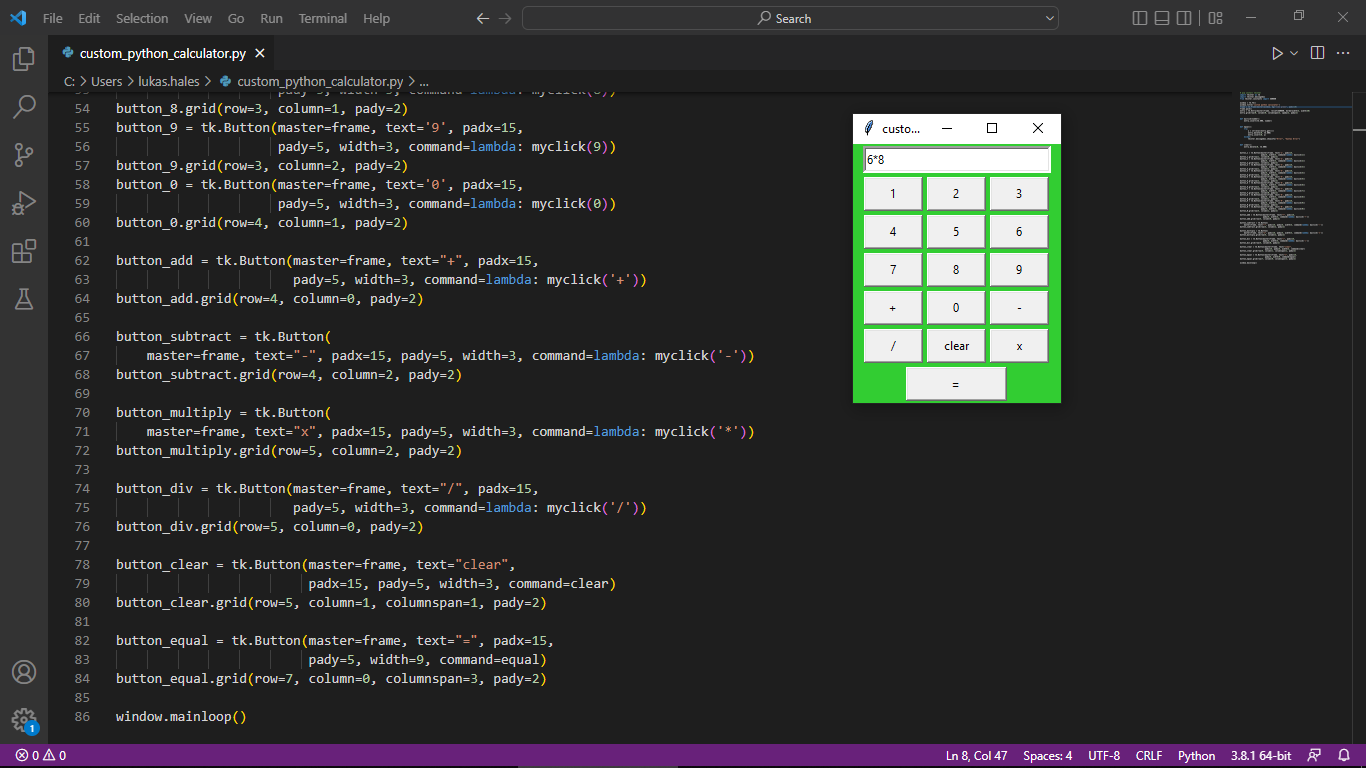Image resolution: width=1366 pixels, height=768 pixels.
Task: Open the Extensions marketplace view
Action: (x=23, y=251)
